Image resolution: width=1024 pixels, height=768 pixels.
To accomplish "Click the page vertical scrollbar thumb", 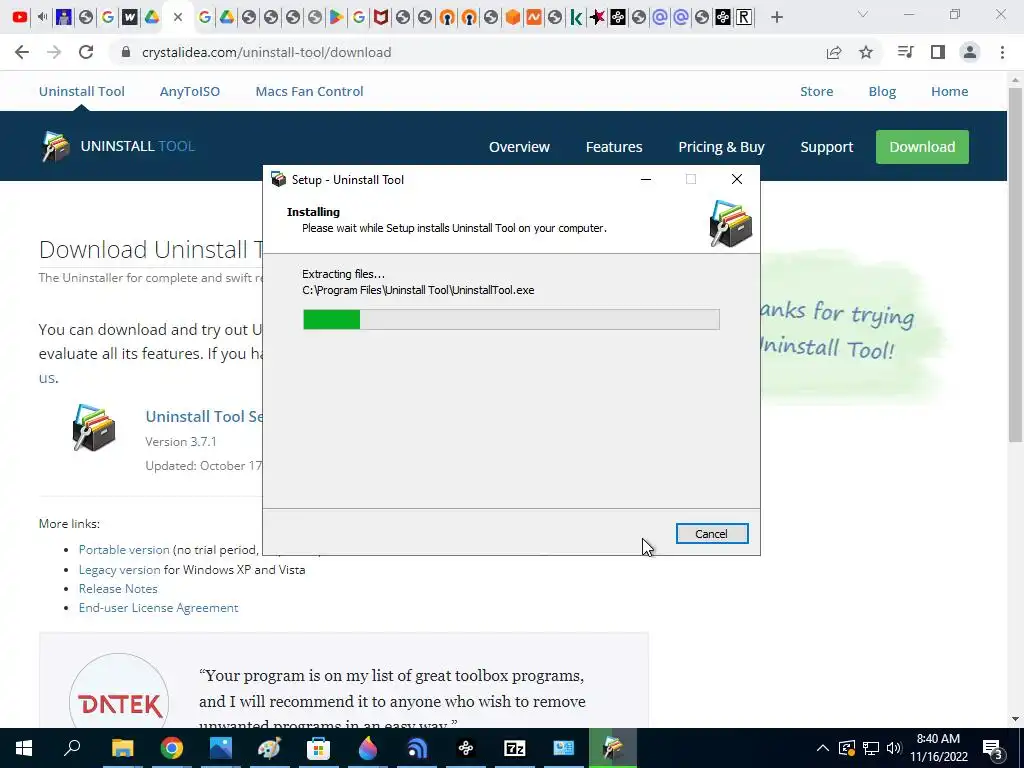I will coord(1015,264).
